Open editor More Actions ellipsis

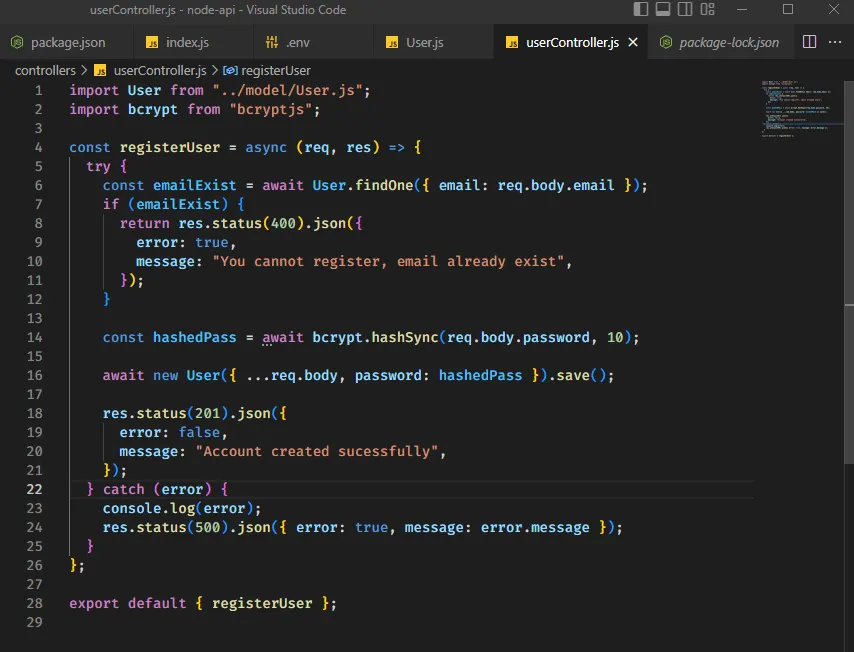coord(835,42)
